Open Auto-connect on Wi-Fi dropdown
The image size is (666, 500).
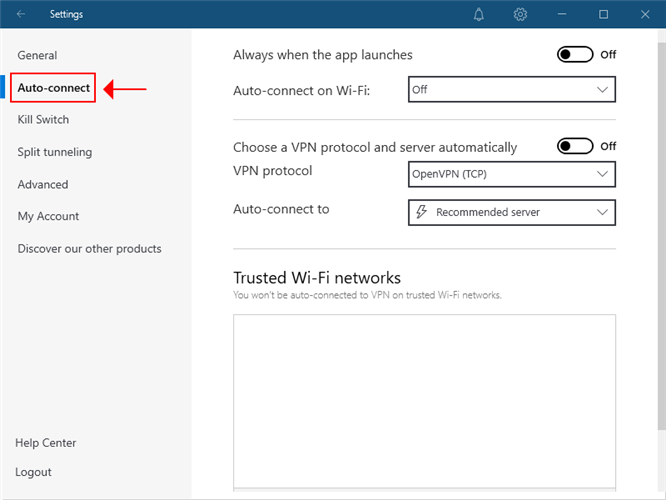pyautogui.click(x=511, y=90)
